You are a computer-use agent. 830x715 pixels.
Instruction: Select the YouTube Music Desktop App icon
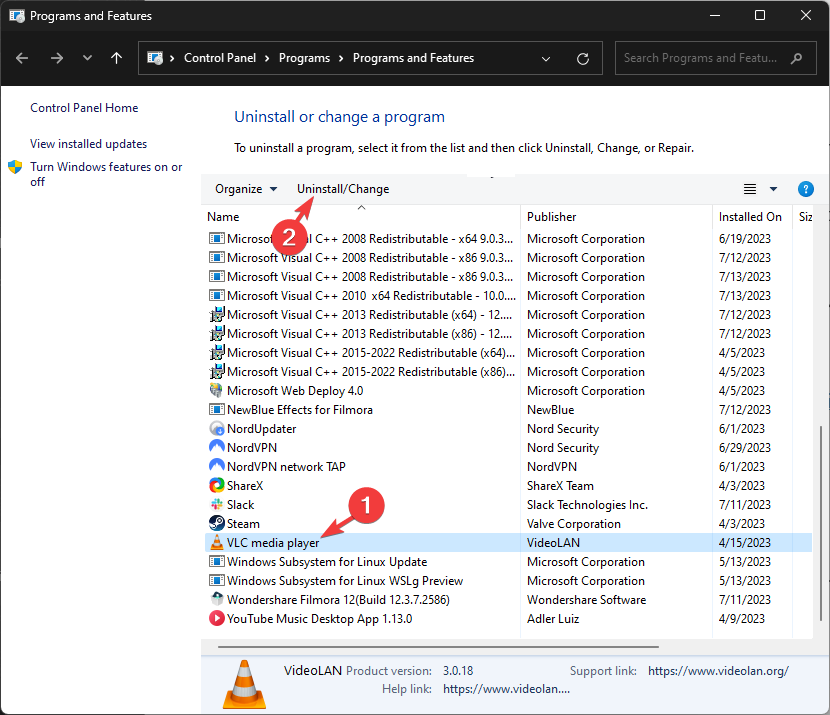coord(216,618)
